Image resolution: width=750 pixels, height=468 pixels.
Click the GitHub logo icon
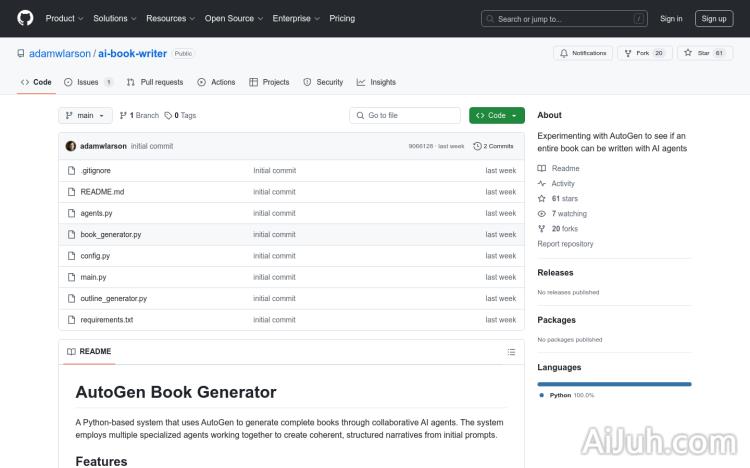[x=25, y=18]
